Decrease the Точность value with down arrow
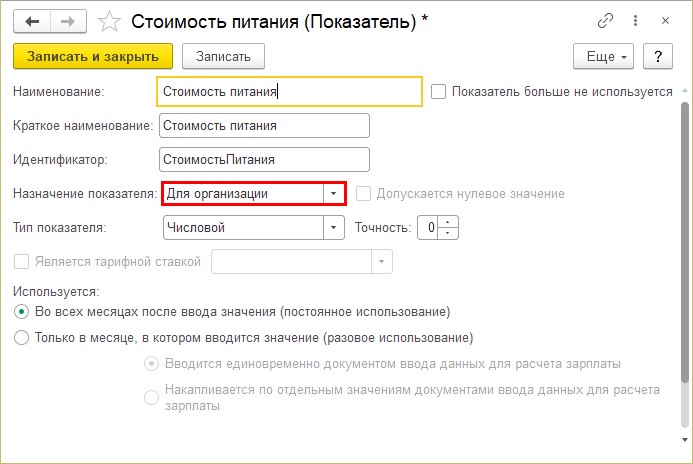The image size is (693, 464). click(448, 233)
